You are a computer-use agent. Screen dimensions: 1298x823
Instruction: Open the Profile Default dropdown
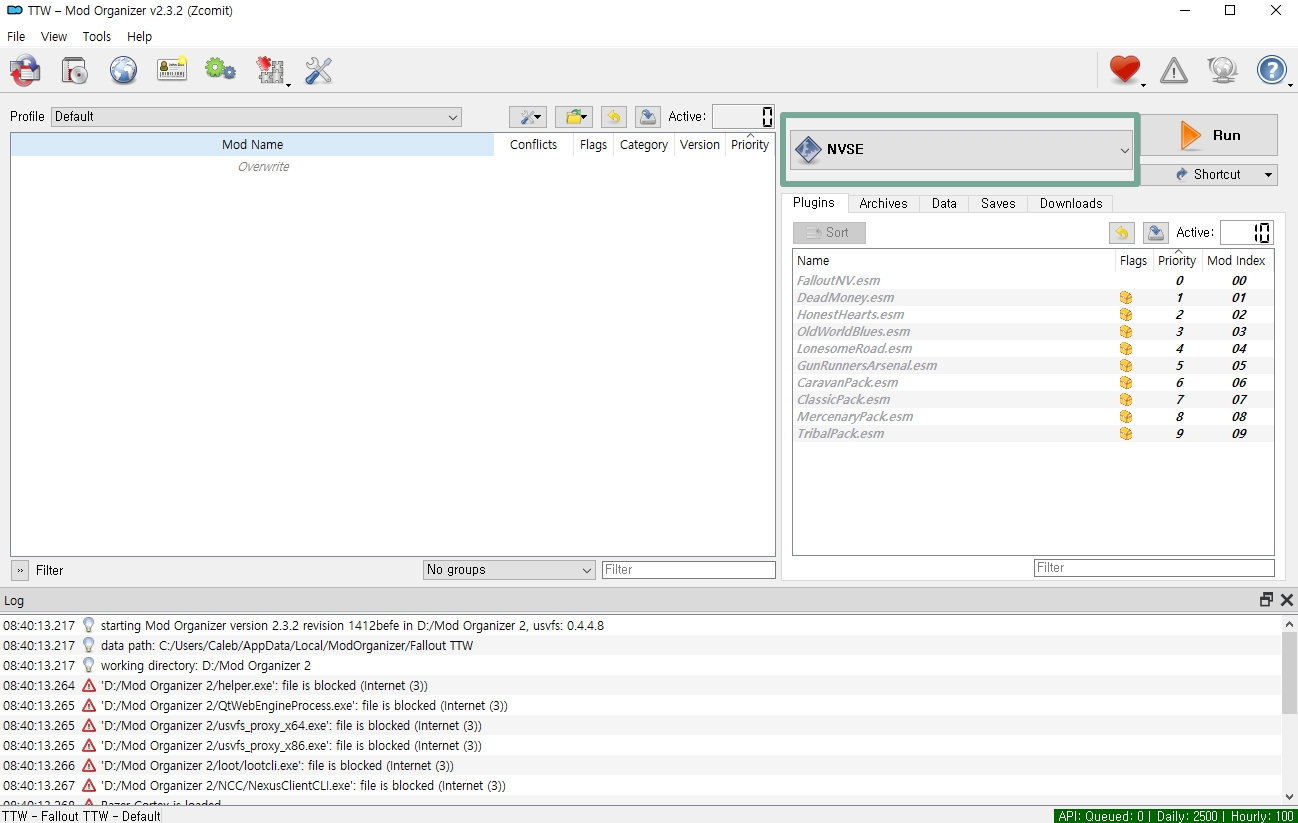(x=256, y=117)
